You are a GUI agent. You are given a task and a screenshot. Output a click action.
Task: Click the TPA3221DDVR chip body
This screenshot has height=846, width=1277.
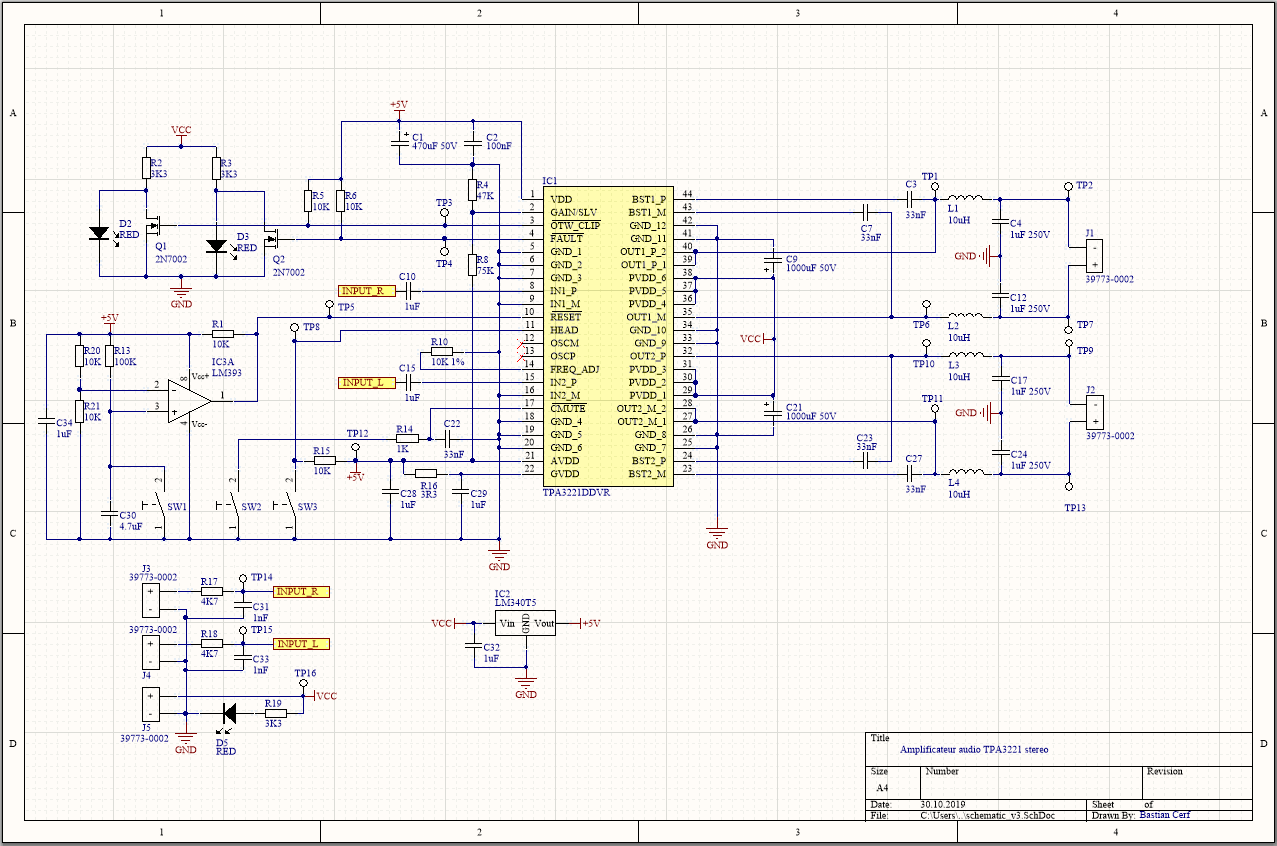click(608, 337)
